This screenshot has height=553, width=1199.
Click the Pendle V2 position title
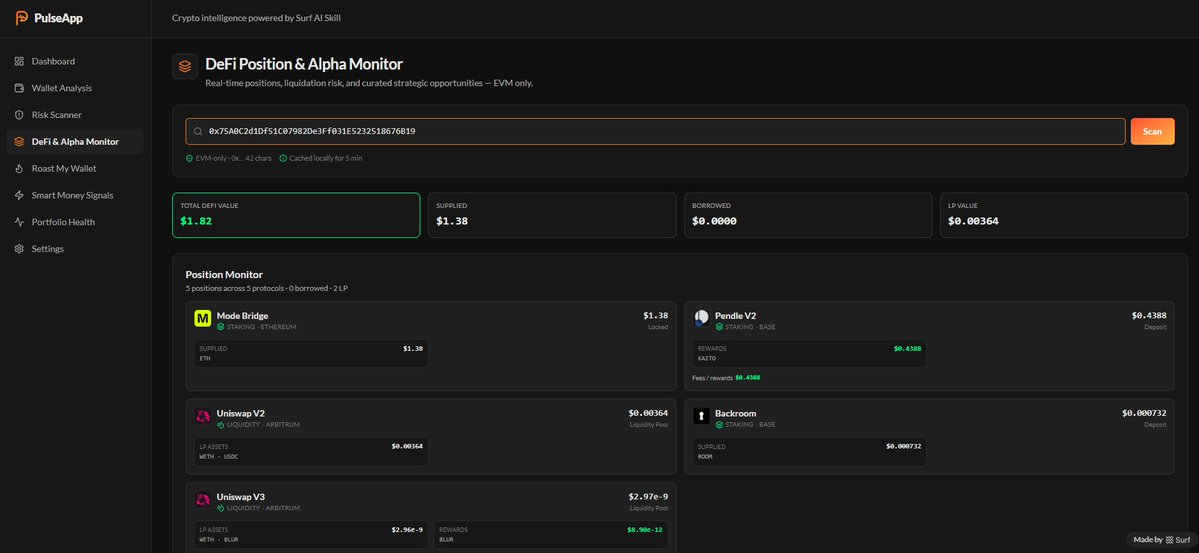pos(736,315)
